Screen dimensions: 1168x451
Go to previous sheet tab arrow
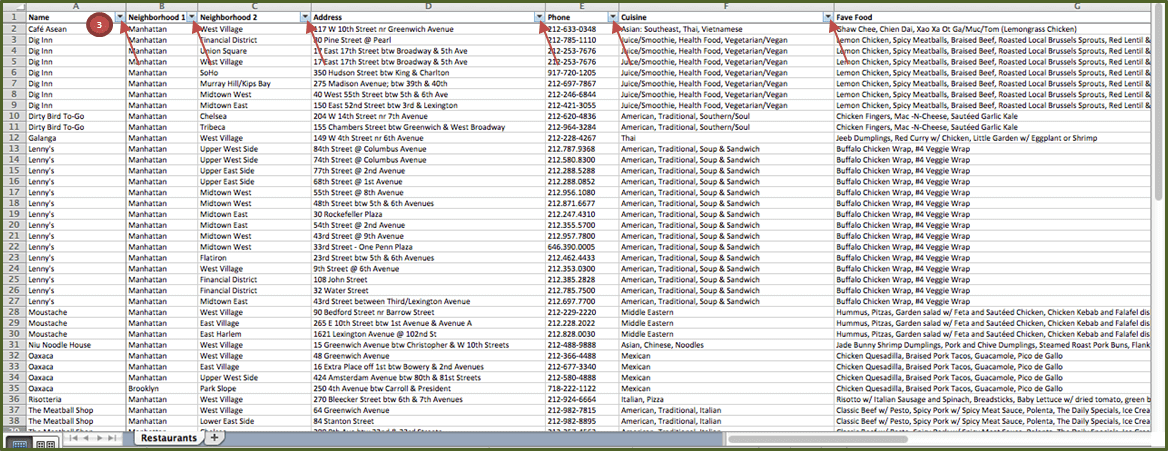click(87, 438)
